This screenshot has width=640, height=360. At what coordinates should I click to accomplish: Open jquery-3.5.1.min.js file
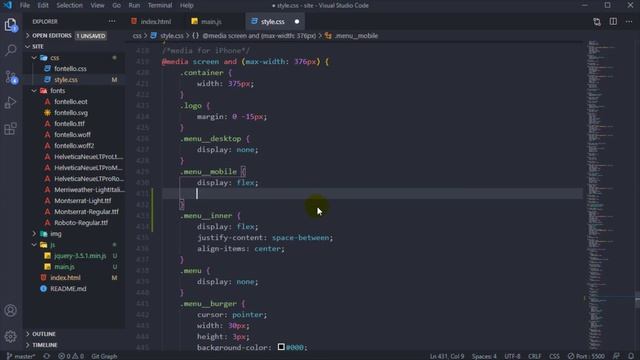(80, 256)
